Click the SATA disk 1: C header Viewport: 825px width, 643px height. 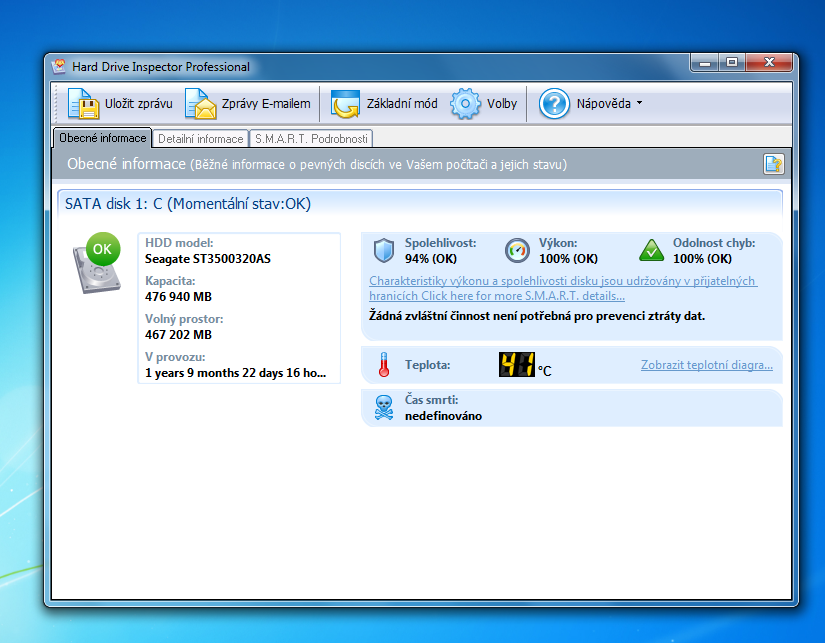188,204
